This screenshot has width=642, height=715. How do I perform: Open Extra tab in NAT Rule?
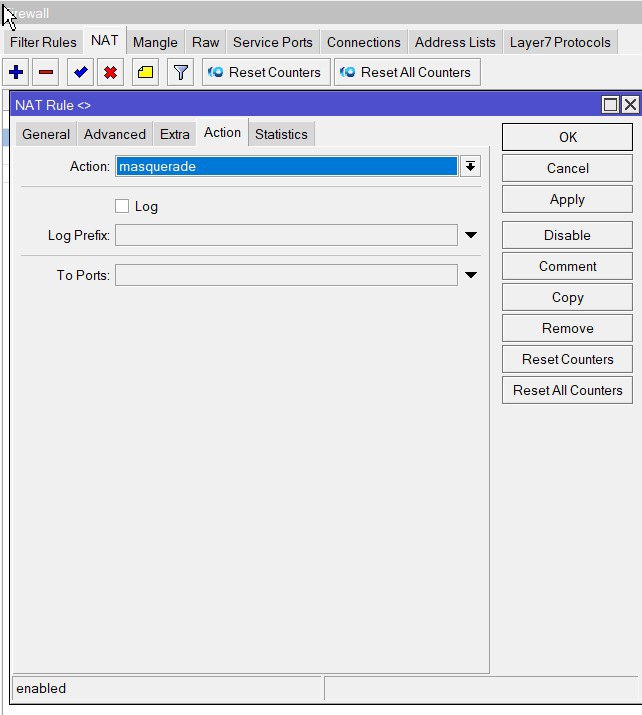click(x=175, y=134)
